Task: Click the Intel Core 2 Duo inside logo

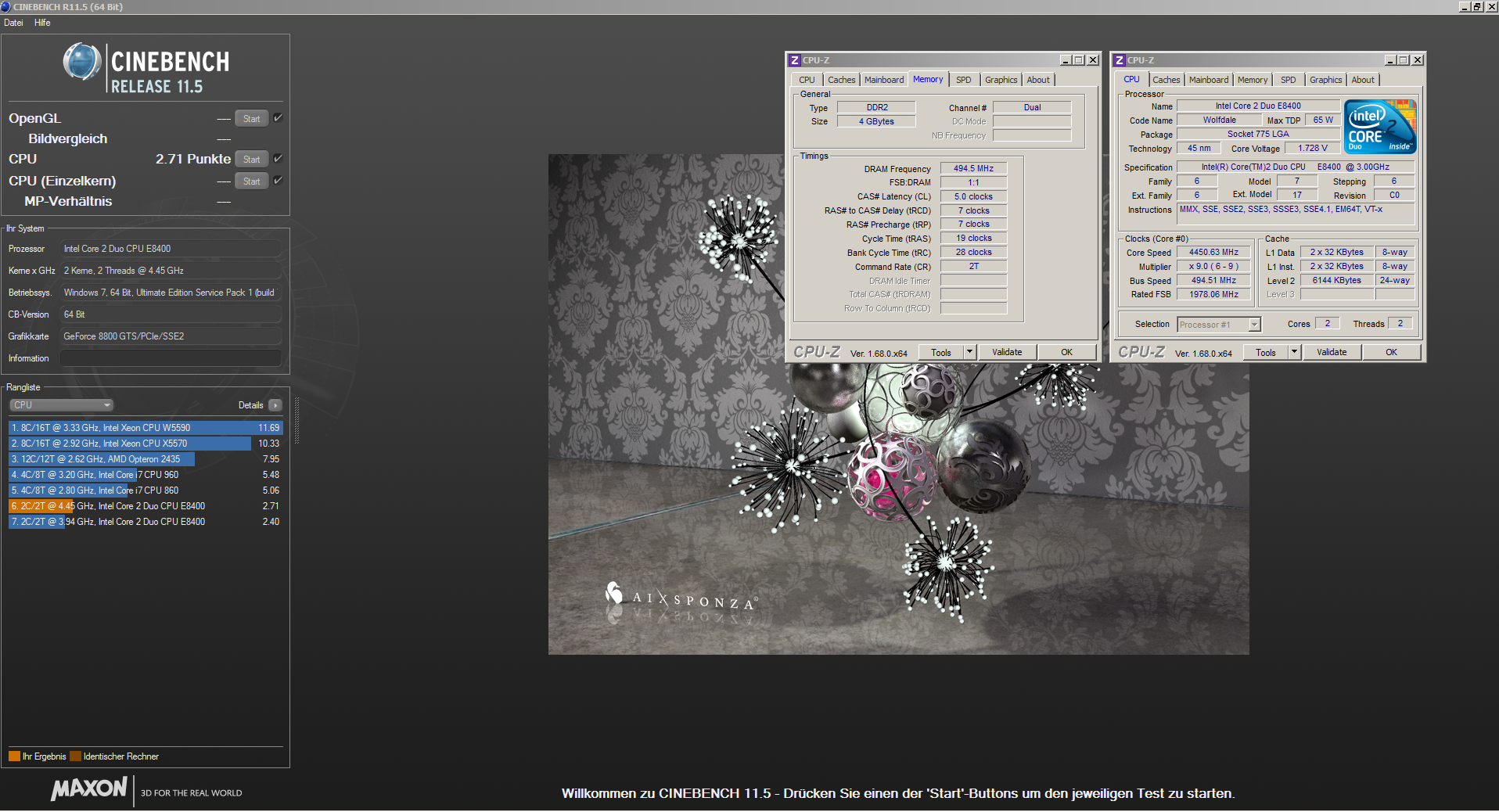Action: pyautogui.click(x=1380, y=127)
